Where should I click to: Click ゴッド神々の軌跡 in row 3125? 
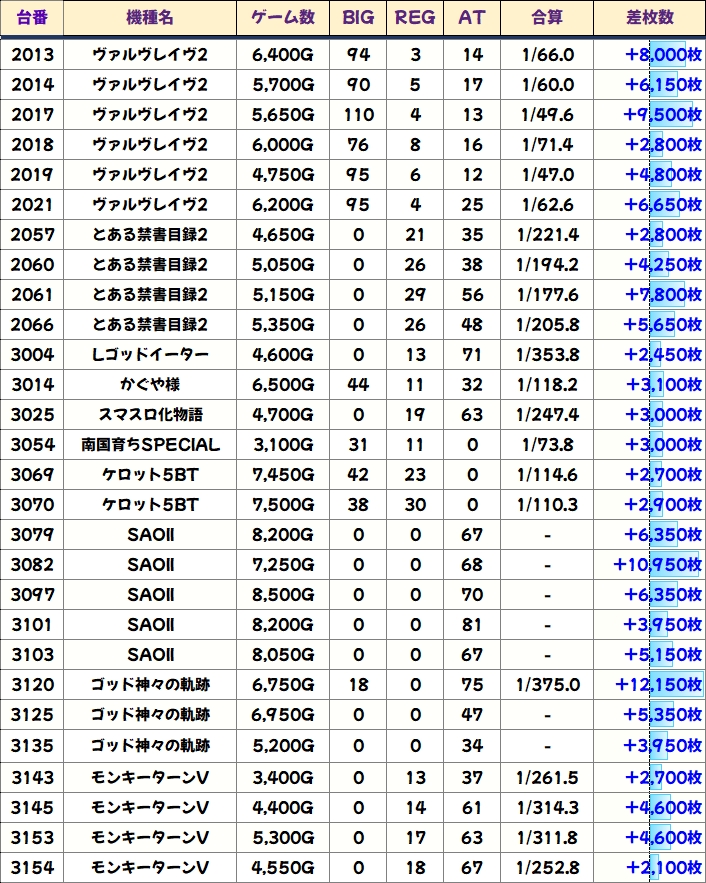click(x=150, y=715)
